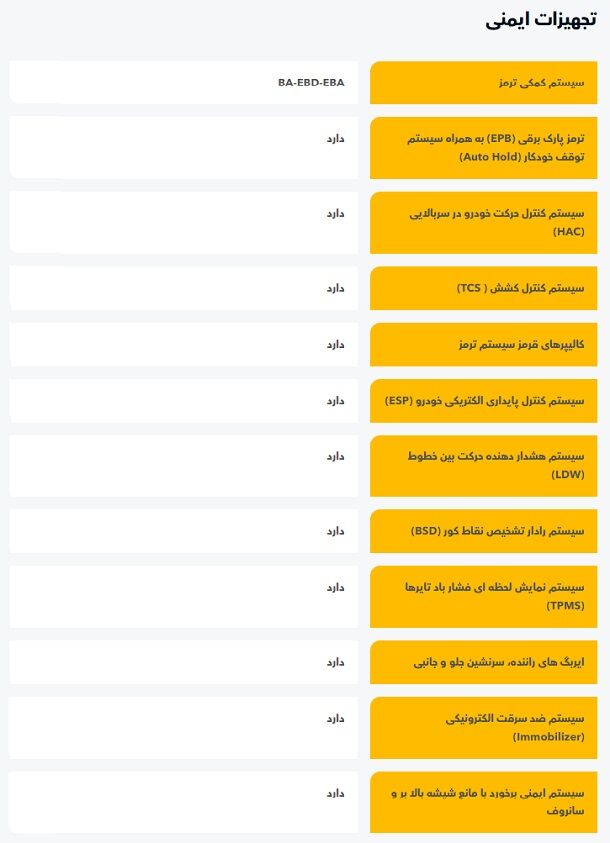Click the دارد value for TCS row
Screen dimensions: 610x843
coord(334,288)
